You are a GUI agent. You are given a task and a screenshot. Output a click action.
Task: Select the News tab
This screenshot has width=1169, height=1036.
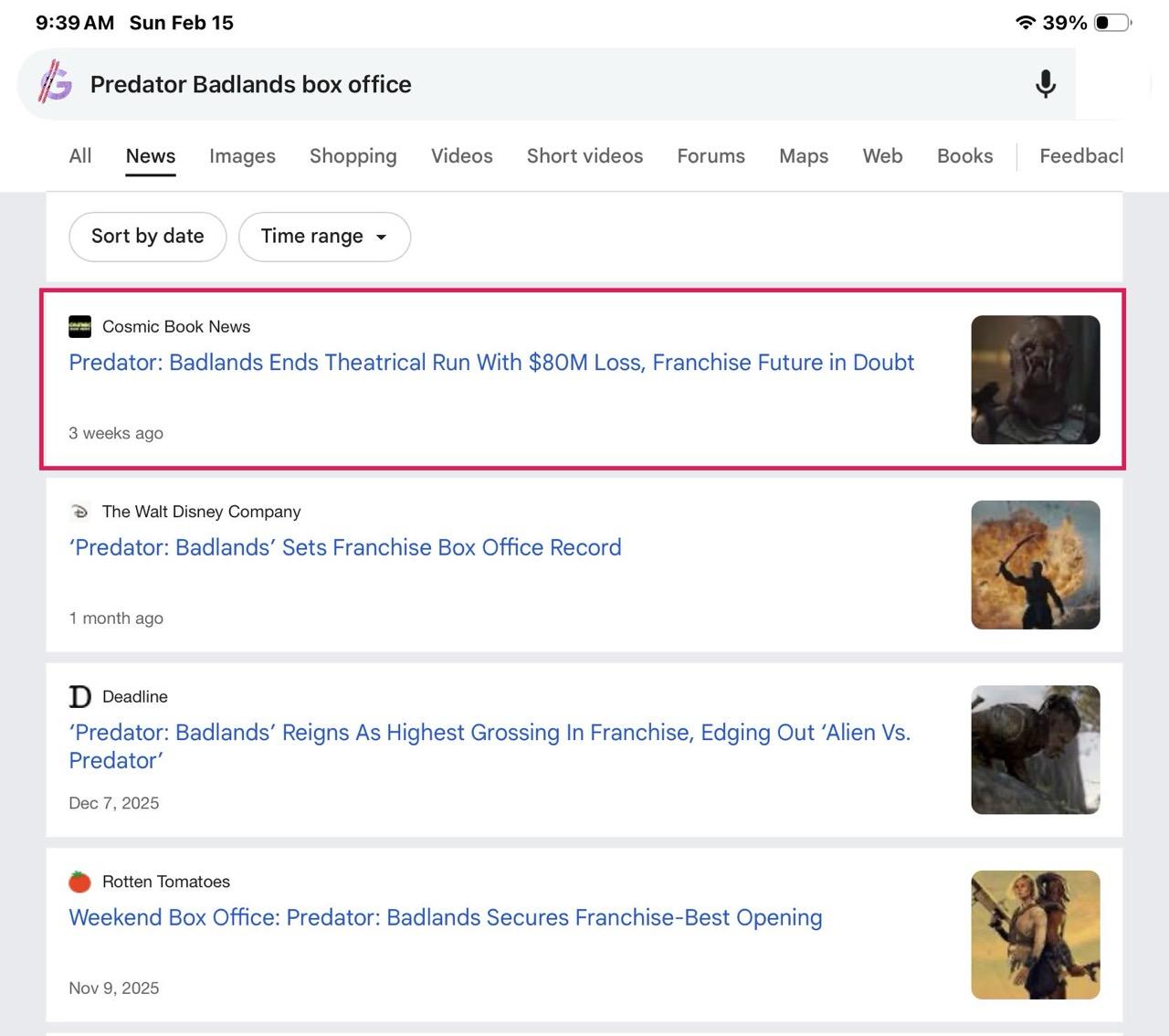(151, 156)
